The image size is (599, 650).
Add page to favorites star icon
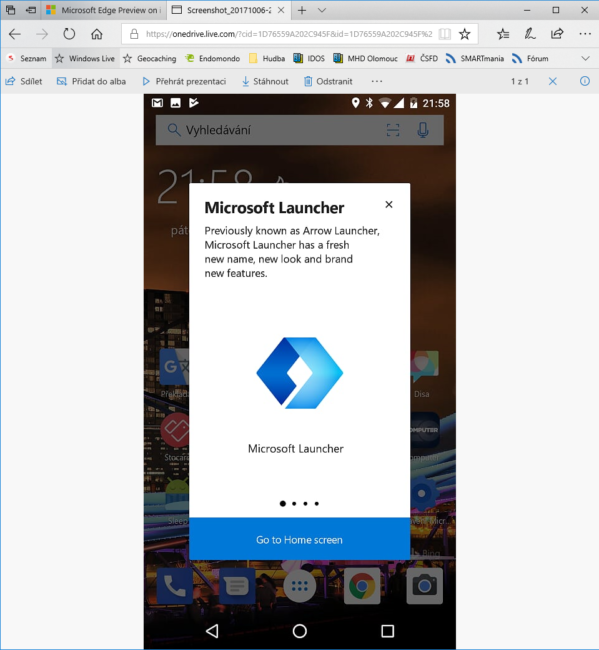coord(465,34)
